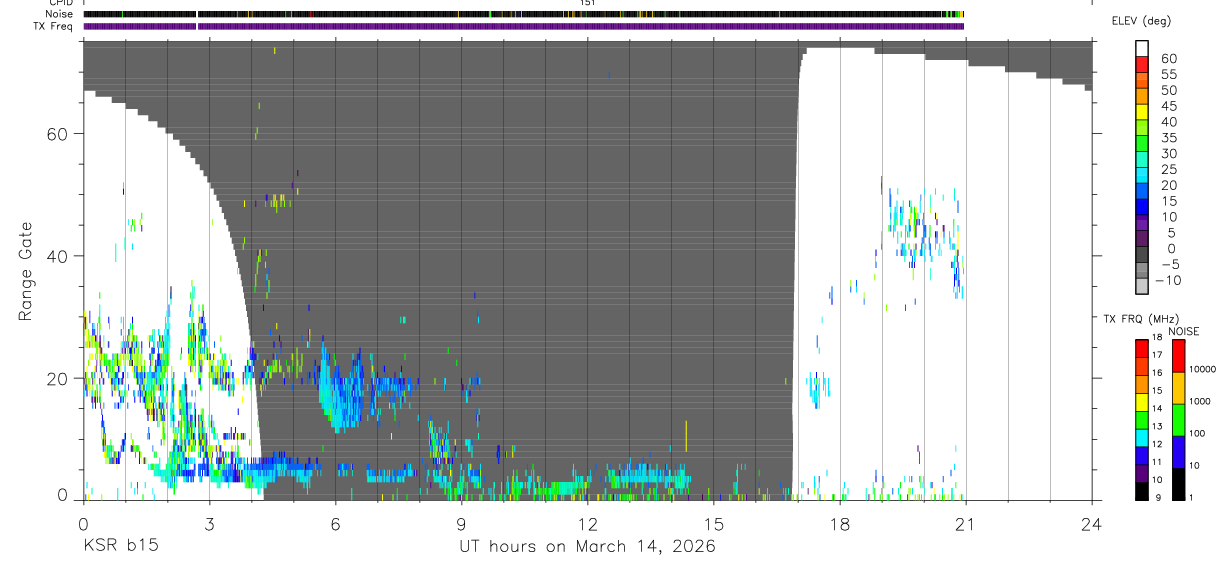1228x567 pixels.
Task: Click the Noise strip above the plot
Action: click(x=523, y=14)
